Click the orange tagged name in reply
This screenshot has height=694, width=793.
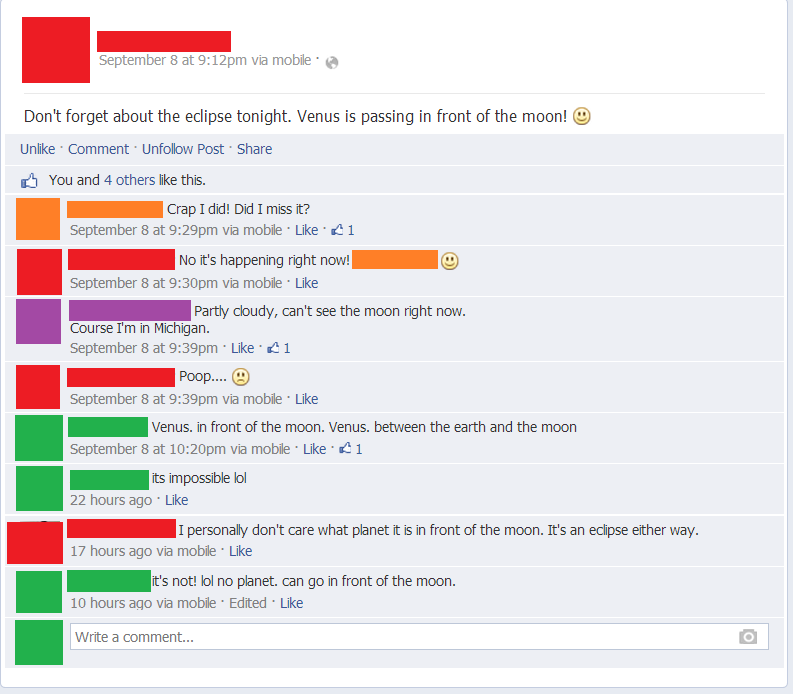(395, 260)
